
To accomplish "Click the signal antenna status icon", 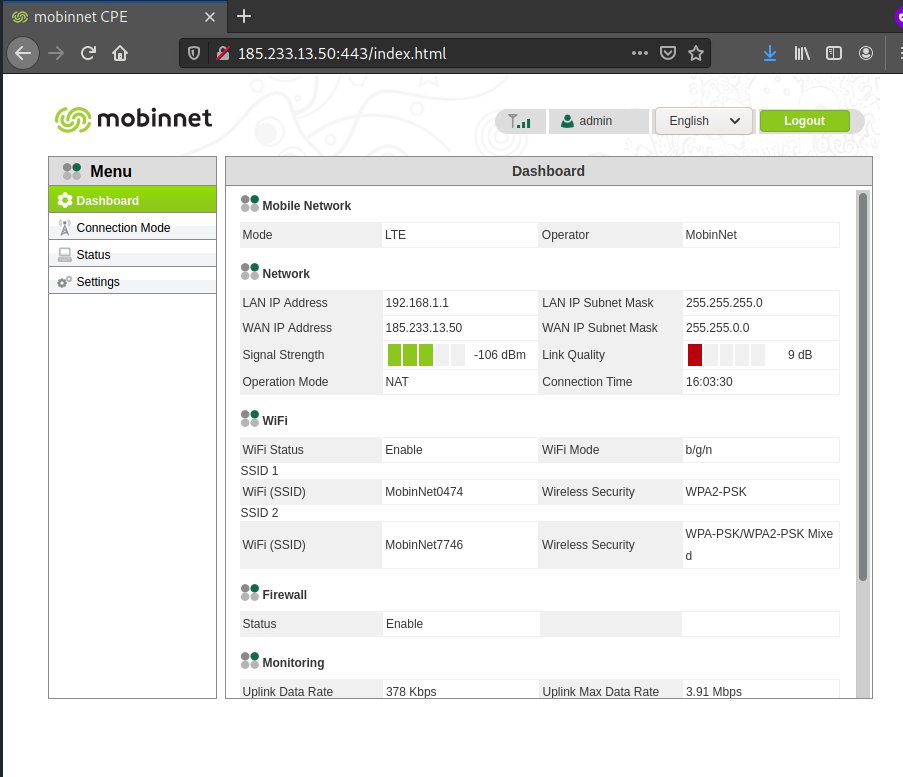I will point(519,121).
